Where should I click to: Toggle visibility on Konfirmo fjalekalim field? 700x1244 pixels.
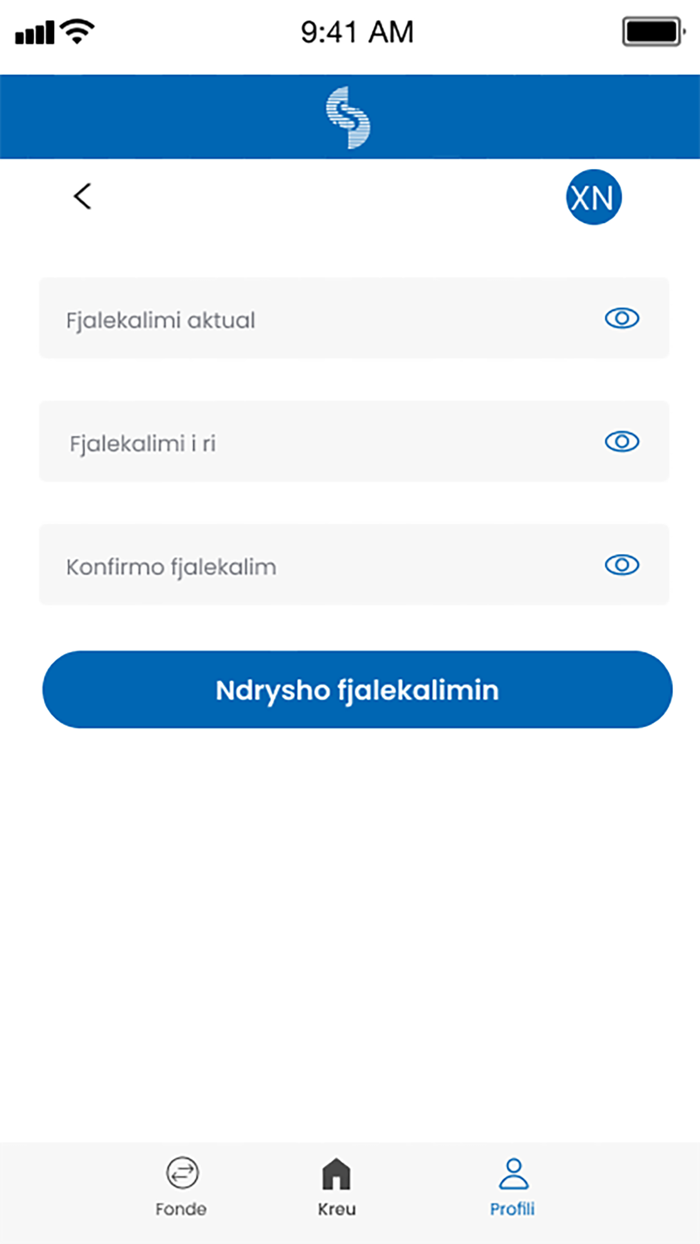click(621, 564)
